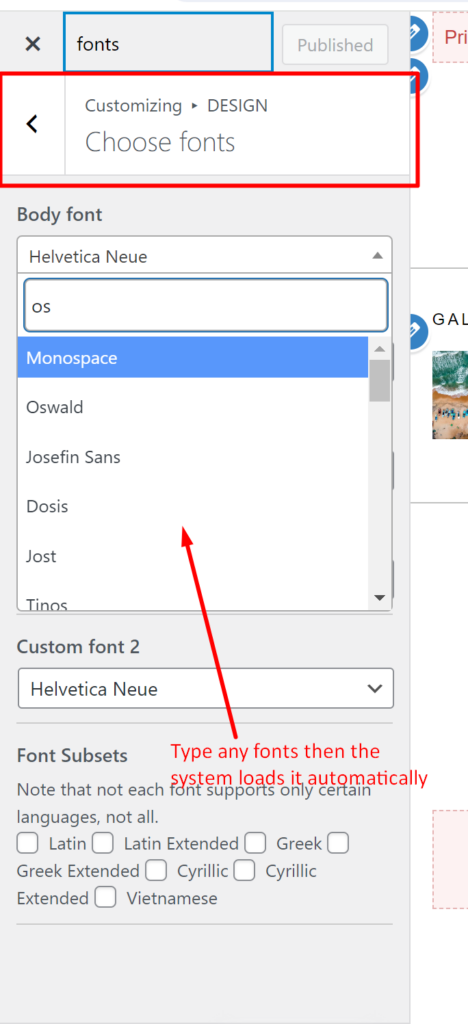Select Monospace from the font list
The height and width of the screenshot is (1024, 468).
tap(193, 358)
